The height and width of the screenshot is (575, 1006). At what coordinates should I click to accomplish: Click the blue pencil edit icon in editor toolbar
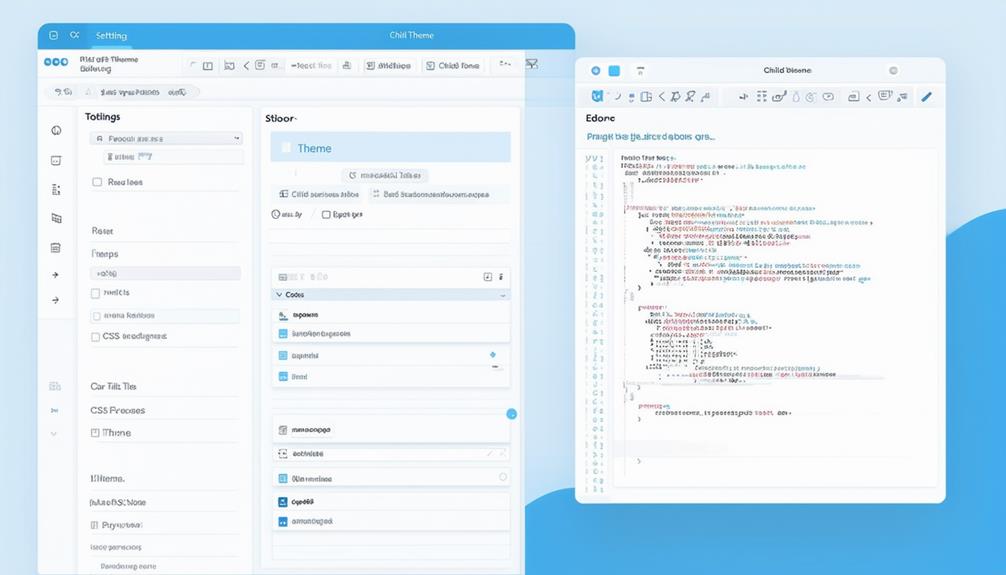point(926,97)
